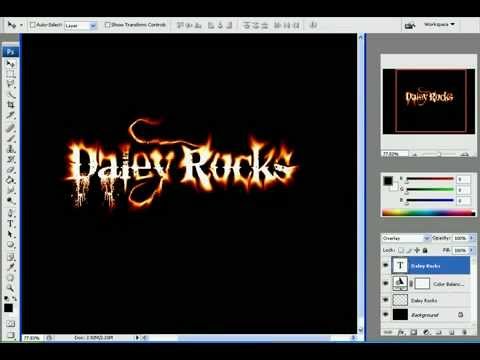Toggle lock position icon
The image size is (480, 360).
coord(417,250)
